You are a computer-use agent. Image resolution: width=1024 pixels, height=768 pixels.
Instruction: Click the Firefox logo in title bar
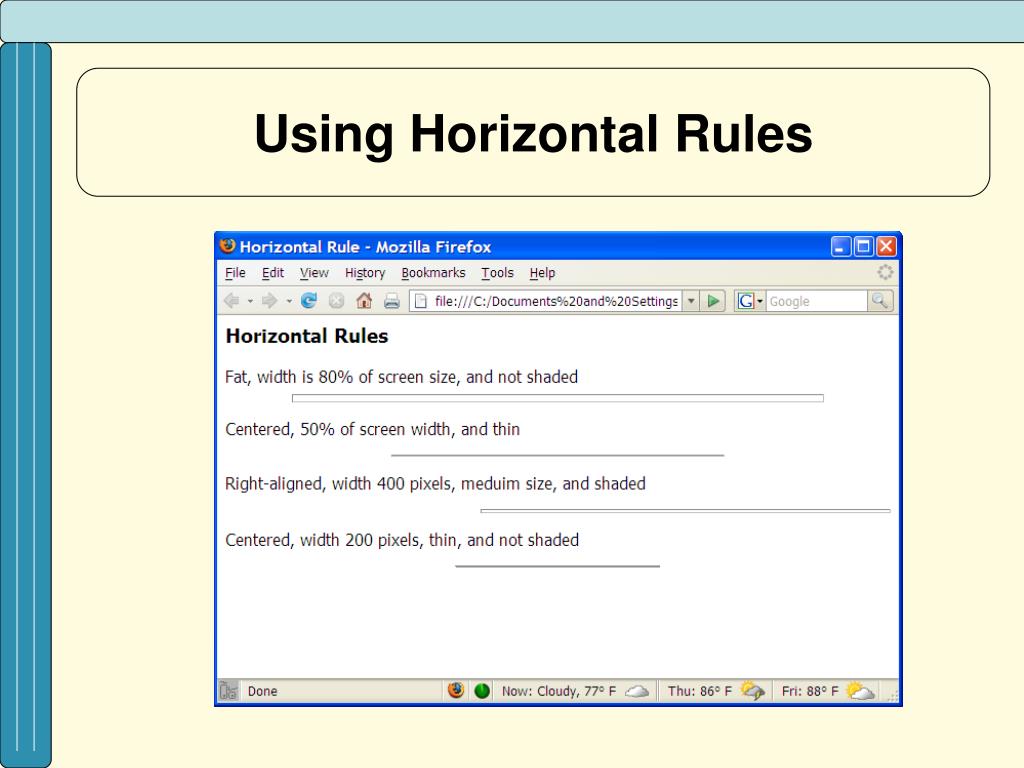[227, 246]
